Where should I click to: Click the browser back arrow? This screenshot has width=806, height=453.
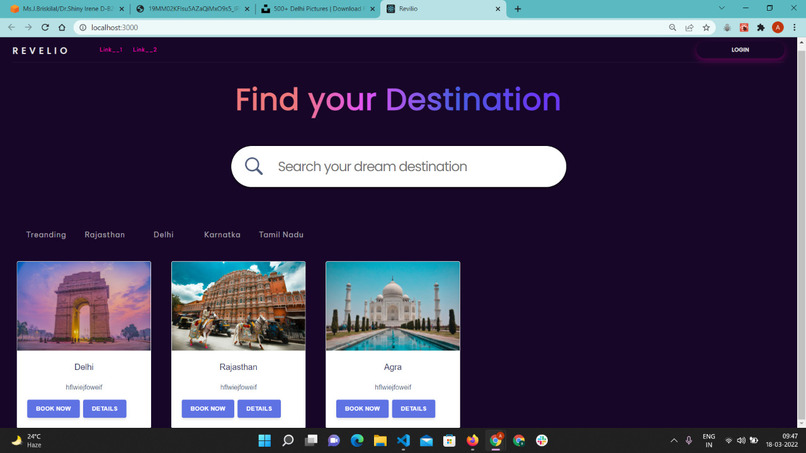point(11,27)
